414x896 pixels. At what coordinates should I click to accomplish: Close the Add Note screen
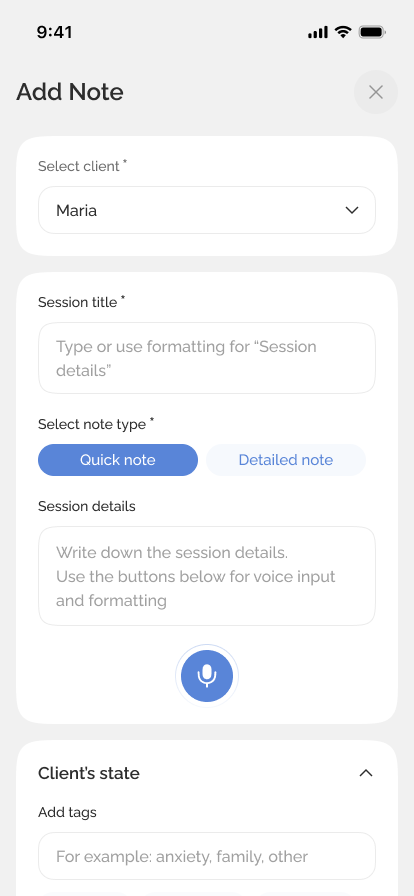[376, 92]
